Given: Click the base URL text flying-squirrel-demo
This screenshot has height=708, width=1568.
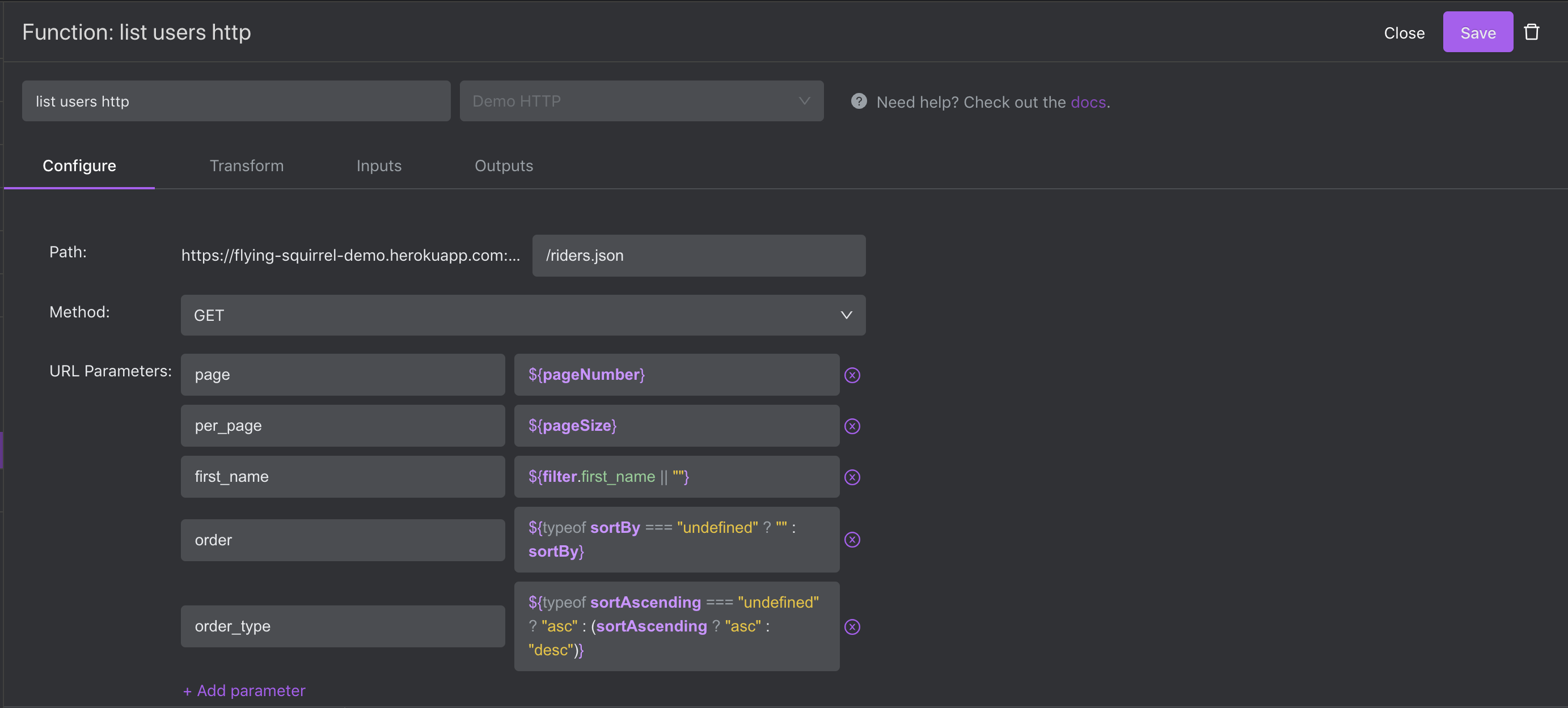Looking at the screenshot, I should (350, 256).
